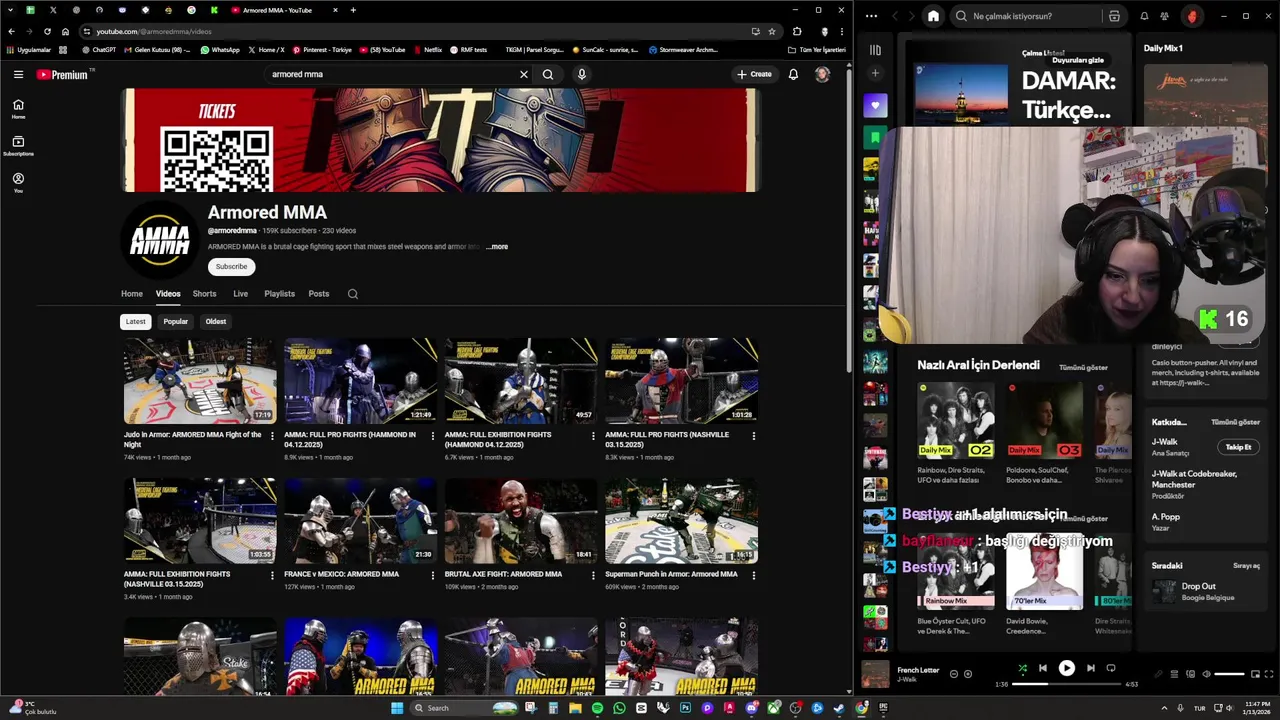Go to Spotify Home

[x=933, y=16]
